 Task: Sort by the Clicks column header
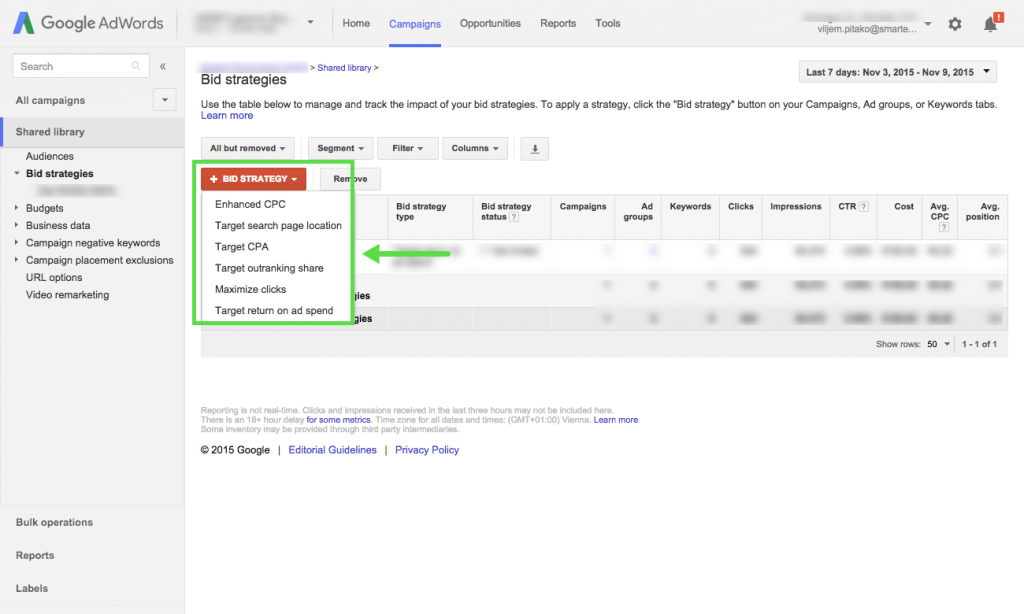click(x=741, y=206)
